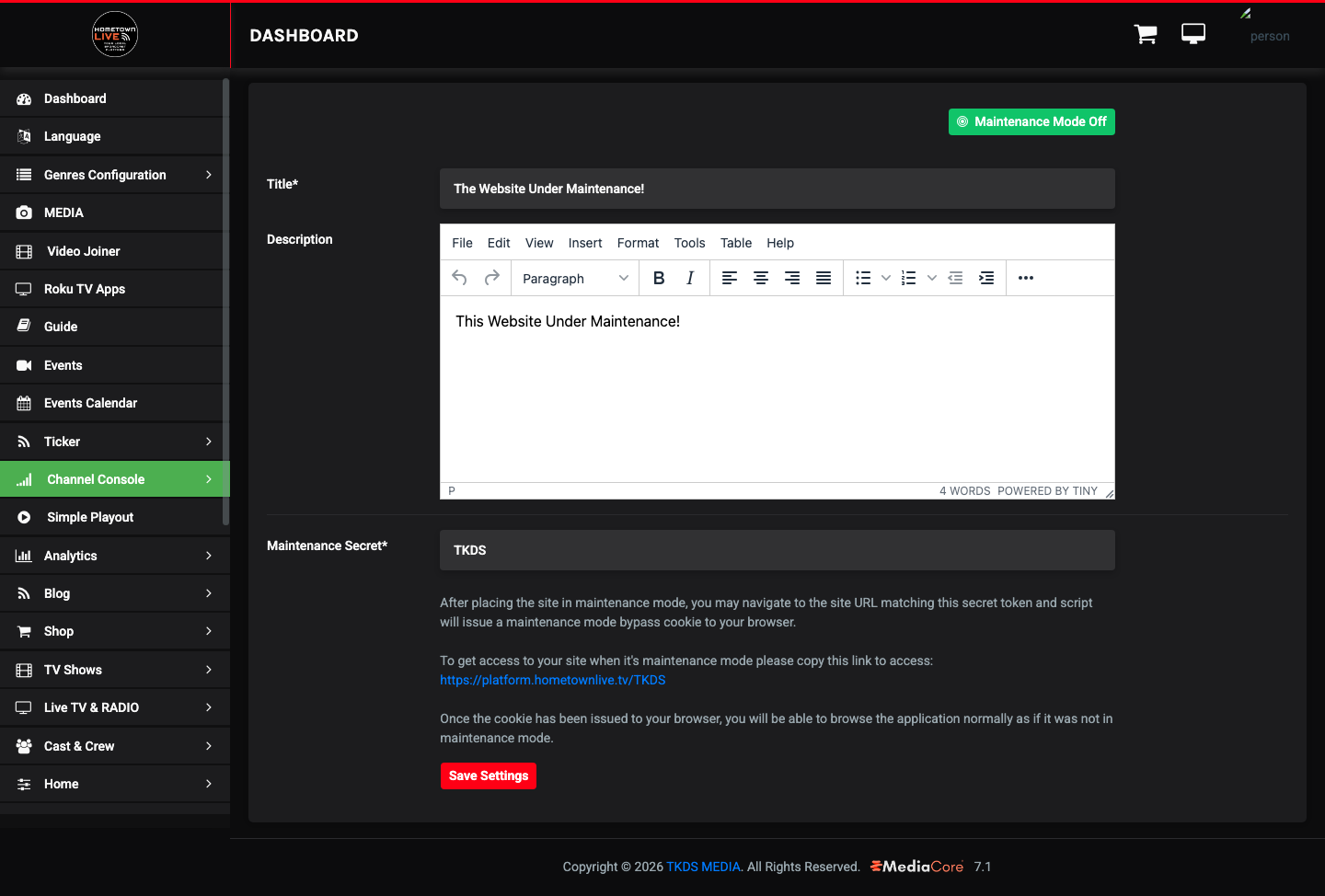Open the Edit menu in editor
The height and width of the screenshot is (896, 1325).
pyautogui.click(x=499, y=243)
